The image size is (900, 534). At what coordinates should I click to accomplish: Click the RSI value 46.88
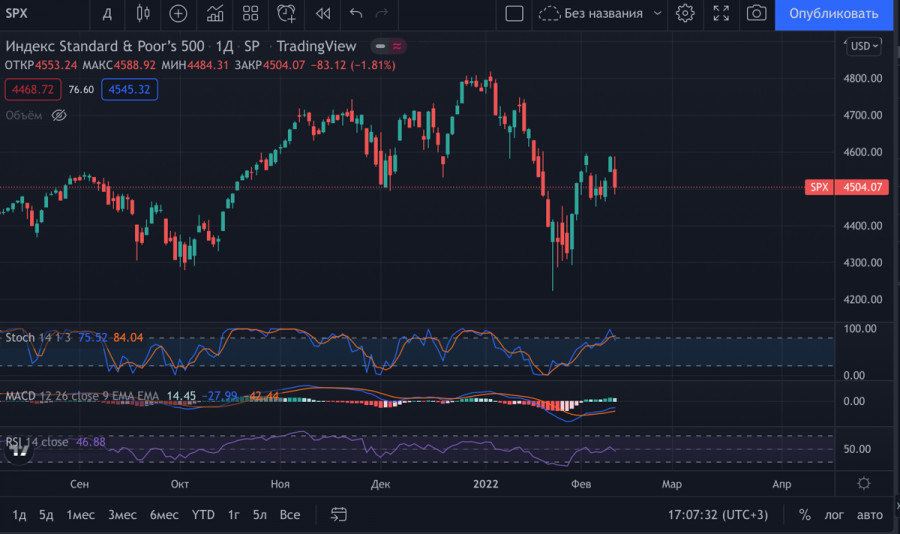tap(91, 442)
